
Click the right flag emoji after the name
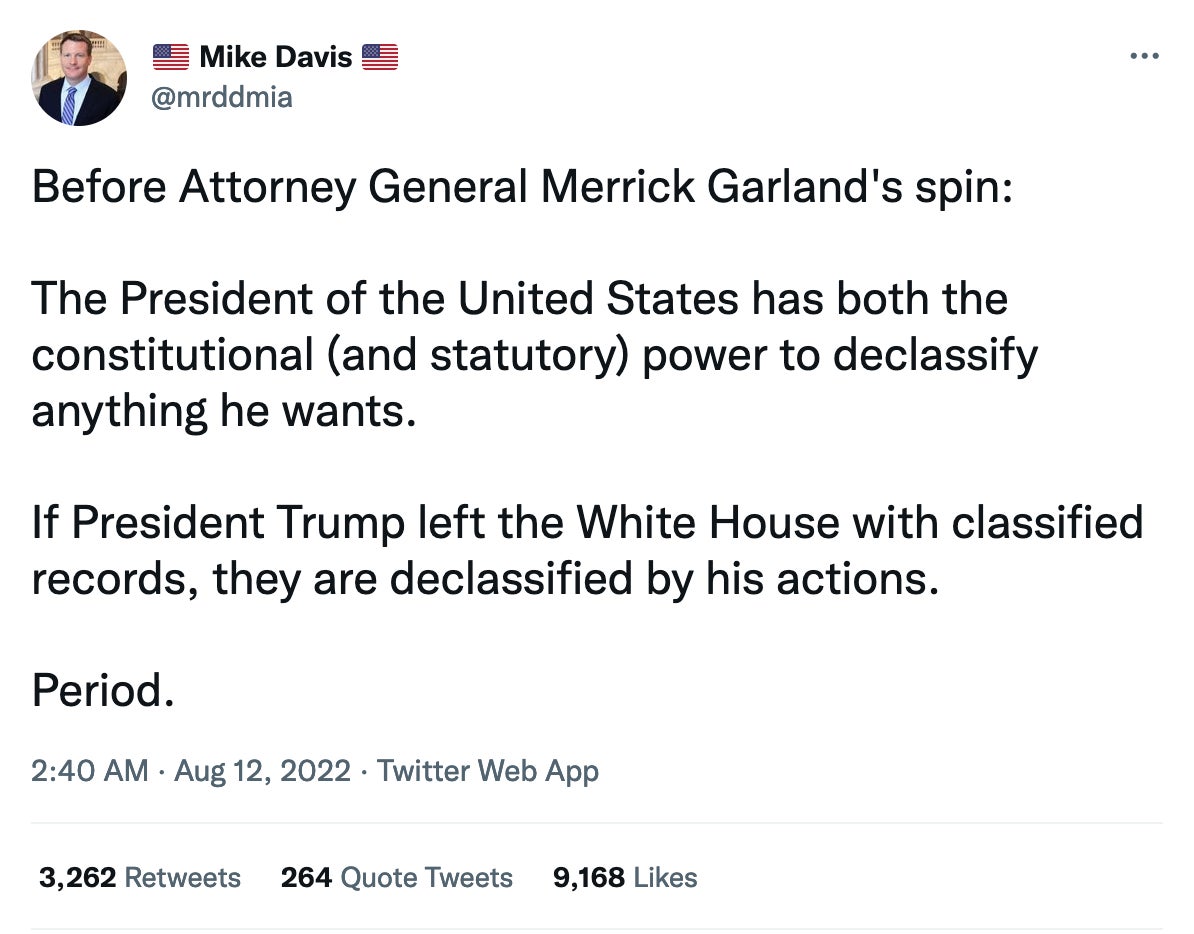pos(381,57)
